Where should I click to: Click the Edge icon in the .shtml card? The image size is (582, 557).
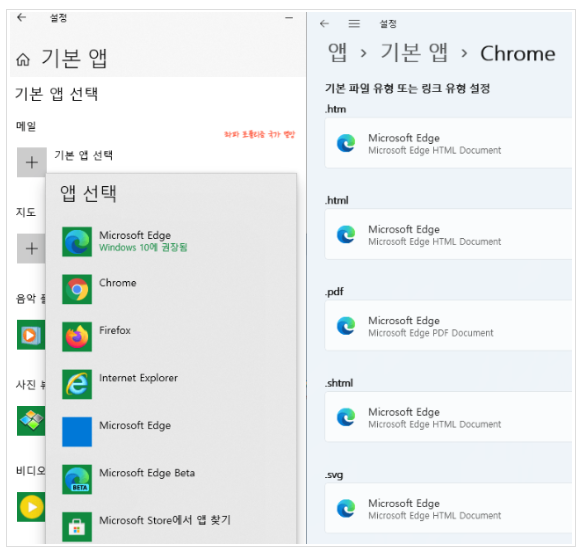(346, 417)
